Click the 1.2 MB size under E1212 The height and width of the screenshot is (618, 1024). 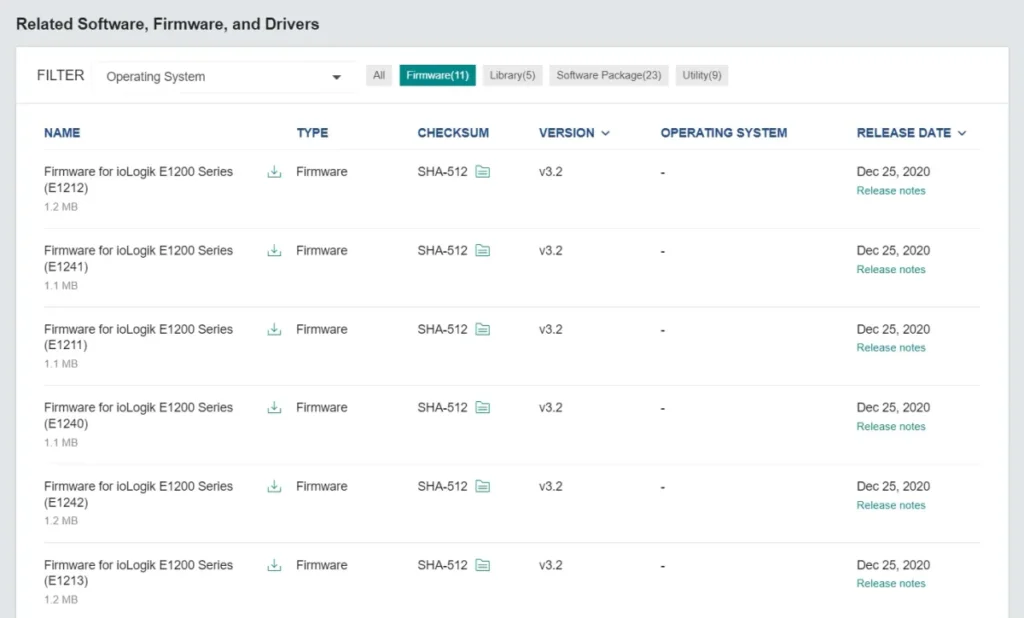point(61,207)
